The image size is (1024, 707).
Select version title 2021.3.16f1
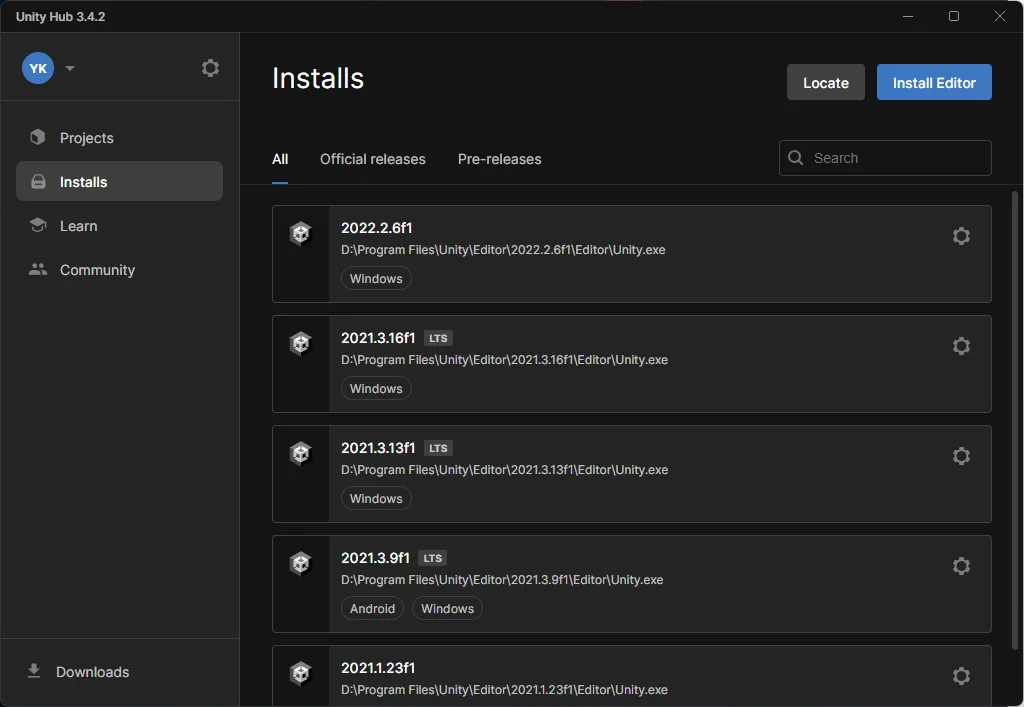[378, 338]
